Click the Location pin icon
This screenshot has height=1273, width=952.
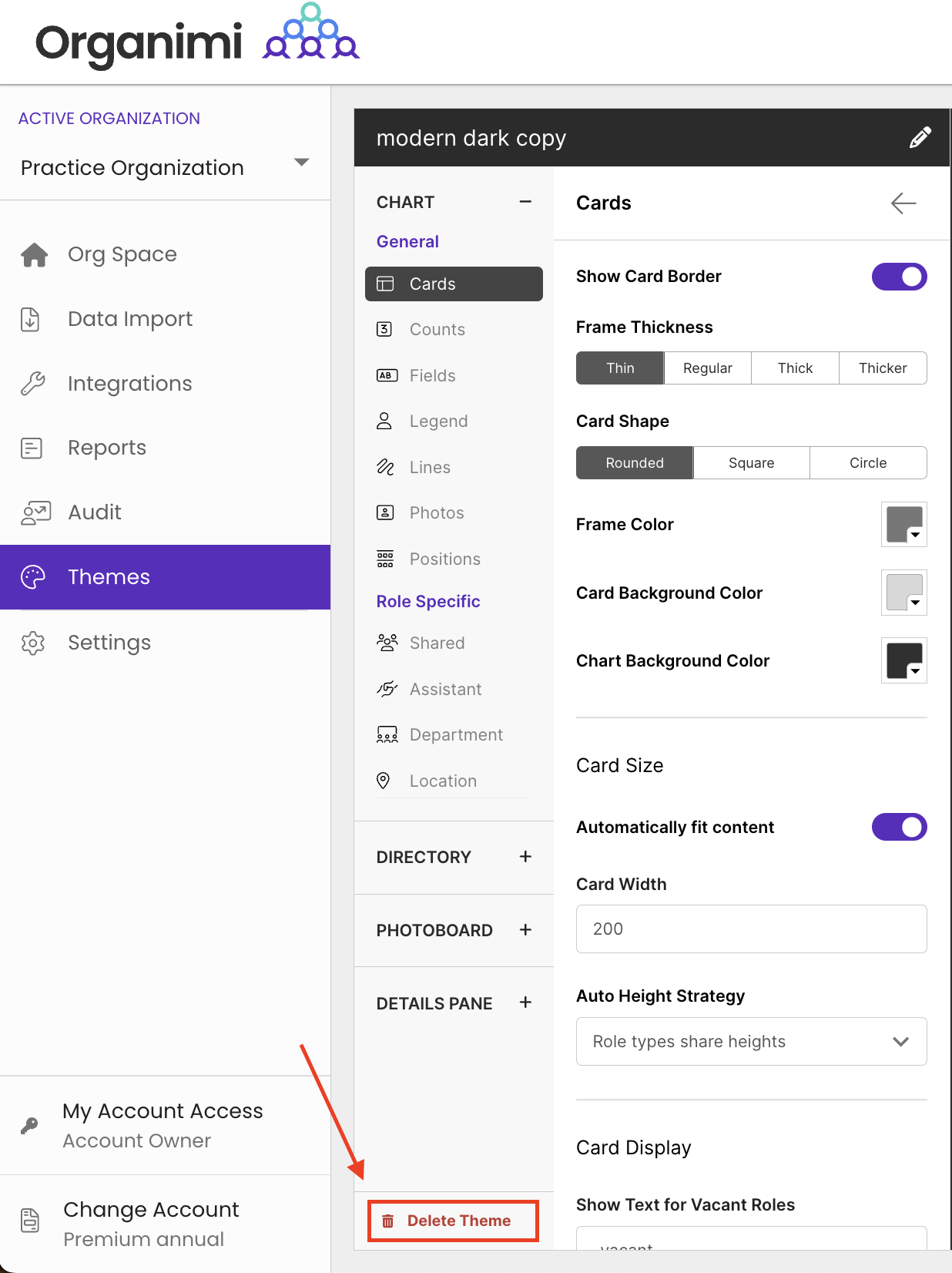click(x=383, y=781)
